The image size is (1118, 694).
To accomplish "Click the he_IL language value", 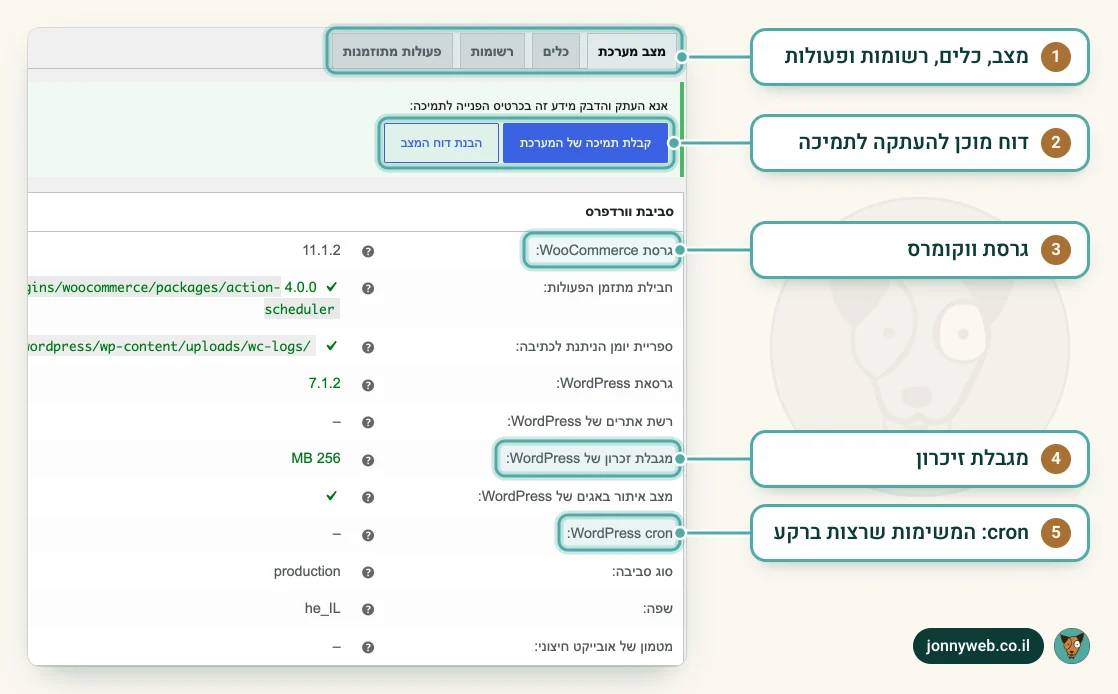I will click(322, 608).
